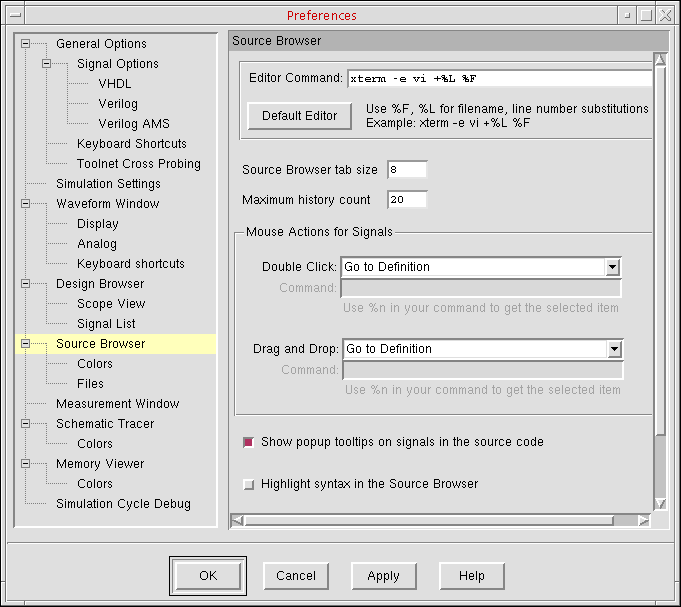681x607 pixels.
Task: Collapse the Waveform Window tree node
Action: tap(26, 204)
